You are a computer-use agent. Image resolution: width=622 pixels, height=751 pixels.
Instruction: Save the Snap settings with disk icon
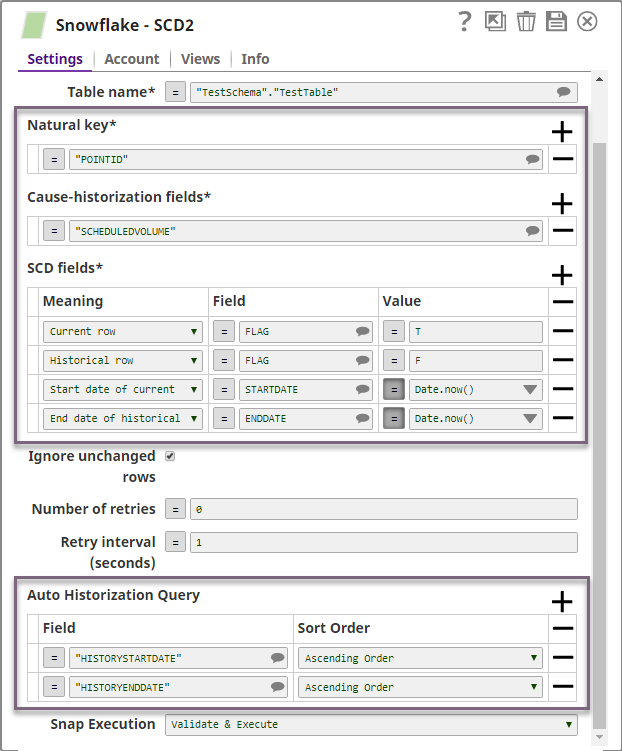[556, 22]
